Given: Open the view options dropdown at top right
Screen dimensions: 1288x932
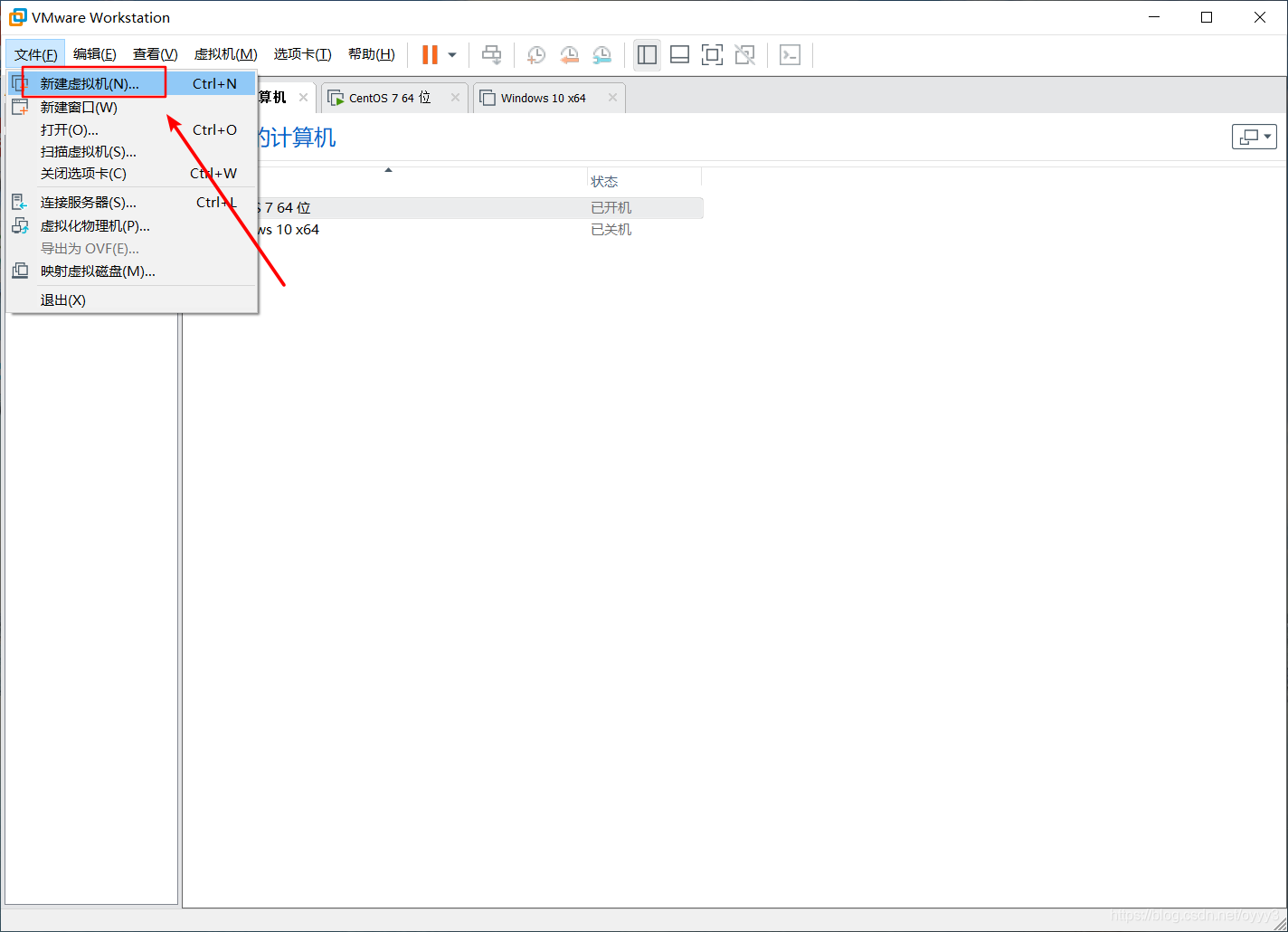Looking at the screenshot, I should coord(1255,137).
